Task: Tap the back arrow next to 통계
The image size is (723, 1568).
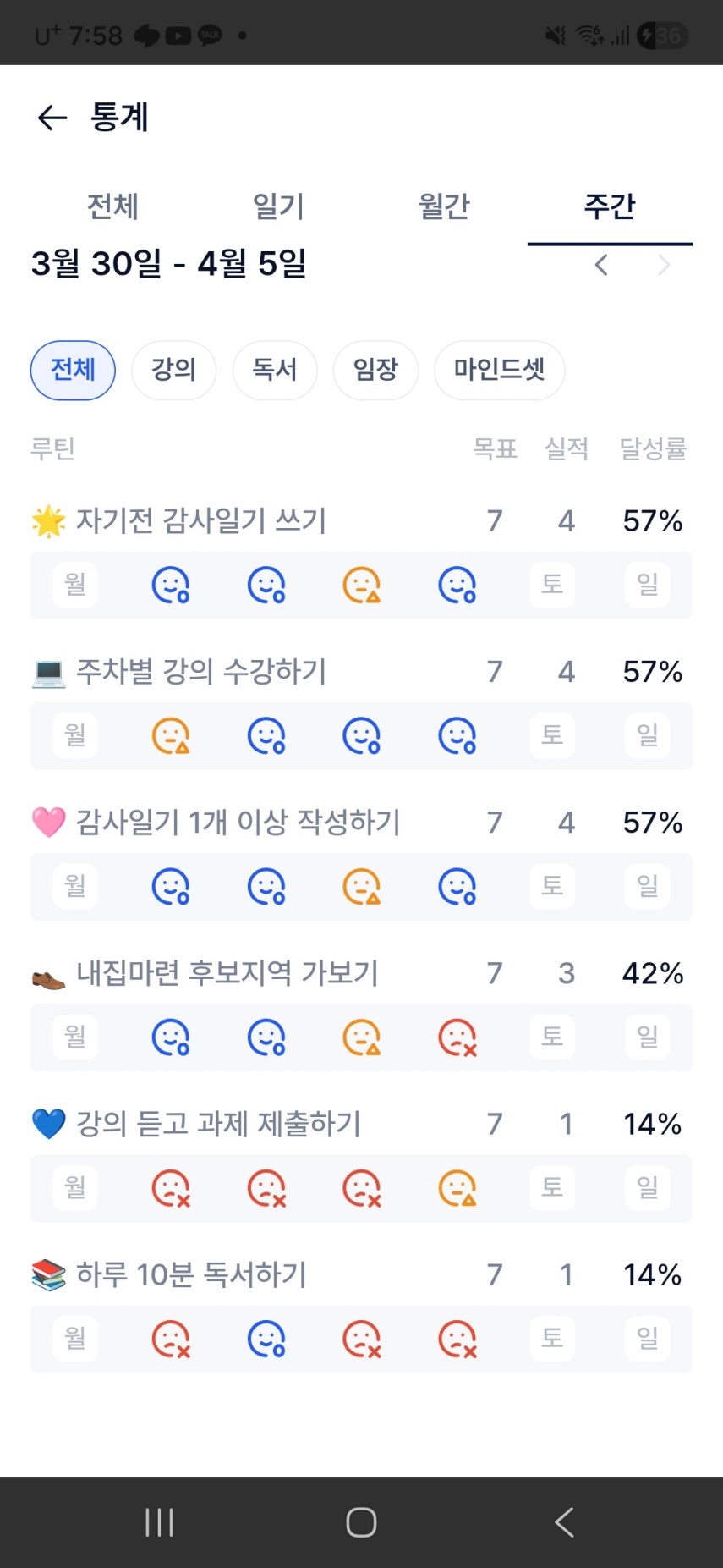Action: (52, 118)
